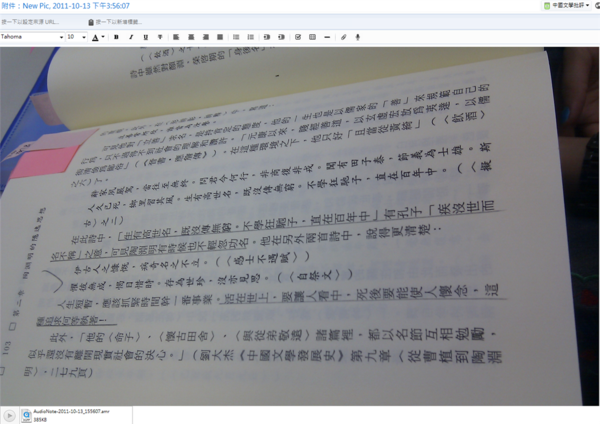
Task: Click the source URL field
Action: click(x=31, y=22)
